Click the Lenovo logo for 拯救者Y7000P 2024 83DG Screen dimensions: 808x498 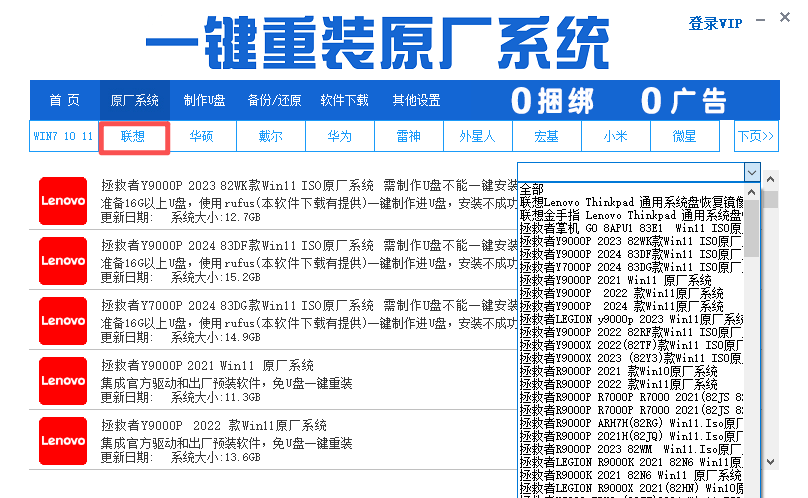pos(63,321)
